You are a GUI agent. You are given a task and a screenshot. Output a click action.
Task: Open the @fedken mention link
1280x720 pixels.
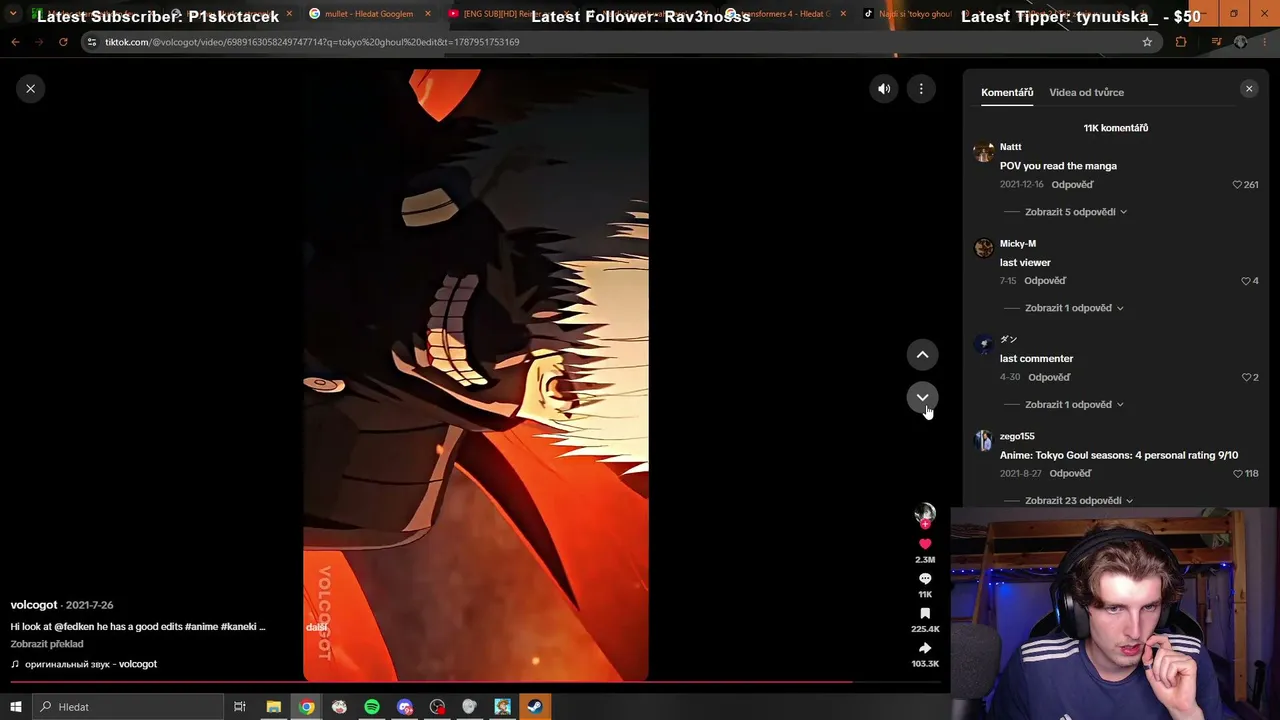[x=74, y=627]
